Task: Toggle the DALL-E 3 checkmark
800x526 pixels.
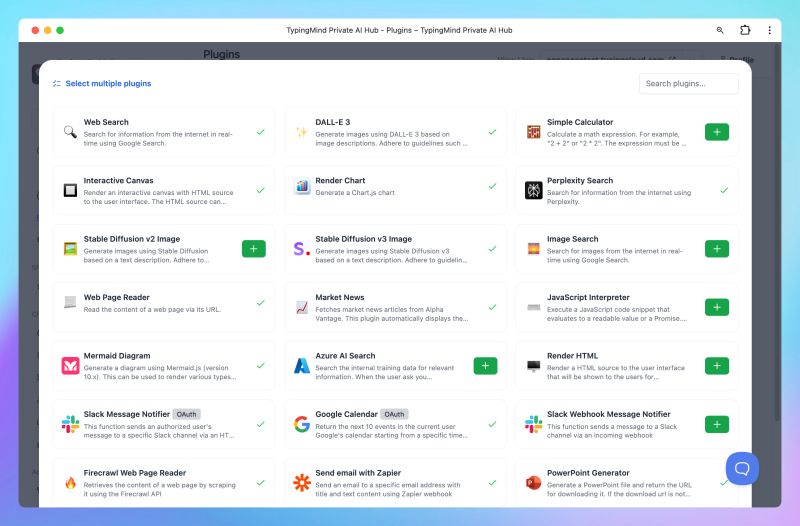Action: [x=492, y=132]
